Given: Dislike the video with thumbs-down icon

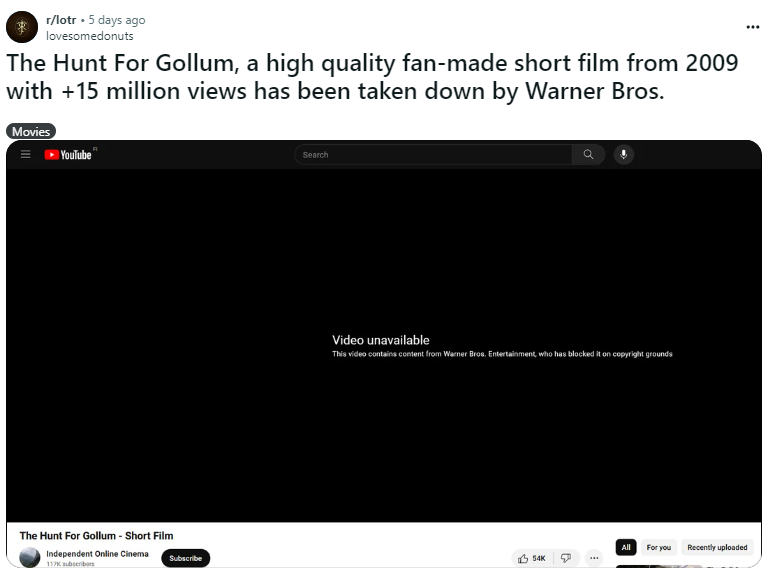Looking at the screenshot, I should pos(566,558).
